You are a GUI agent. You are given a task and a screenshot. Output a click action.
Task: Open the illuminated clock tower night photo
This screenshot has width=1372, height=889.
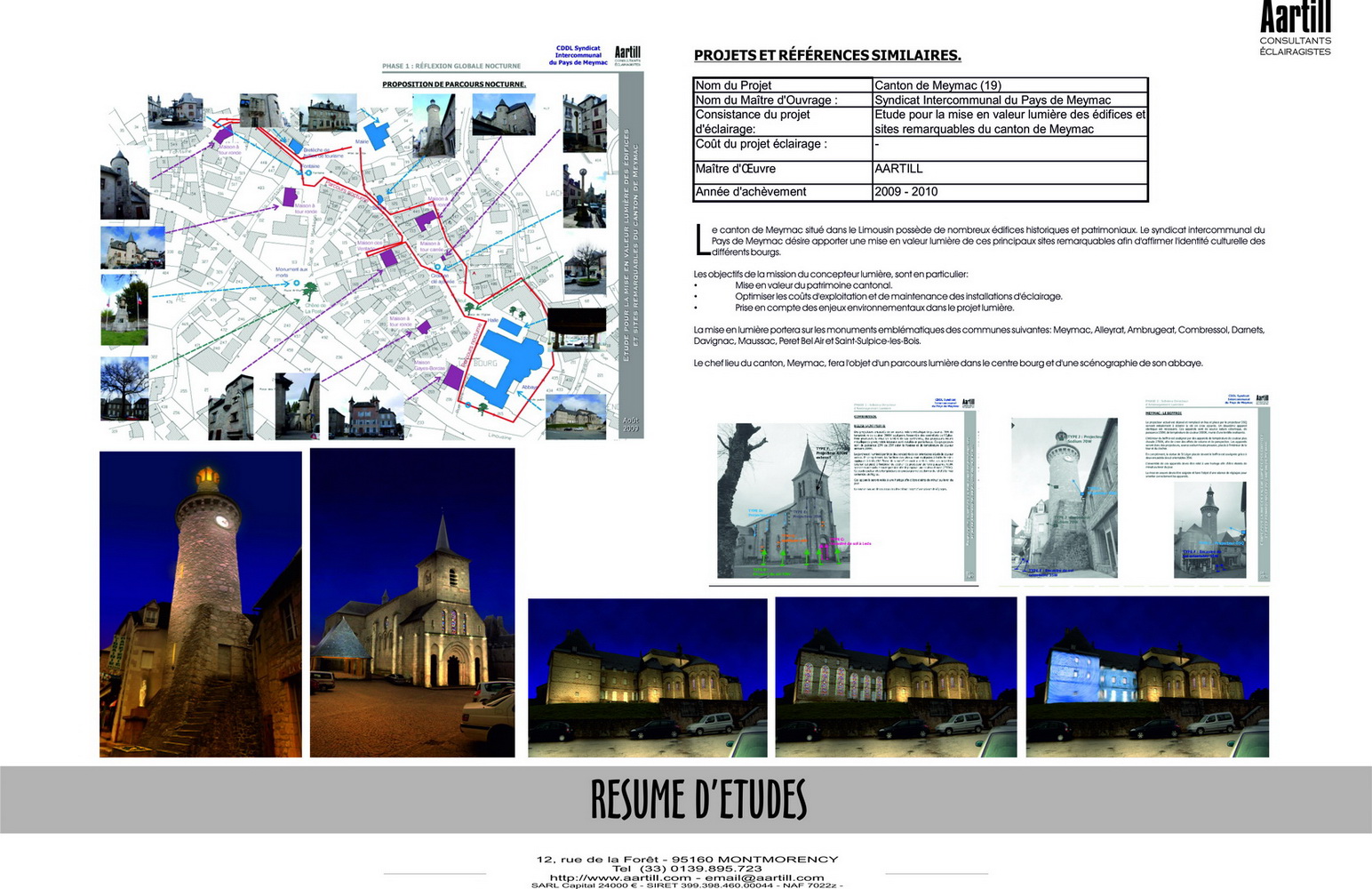(201, 605)
